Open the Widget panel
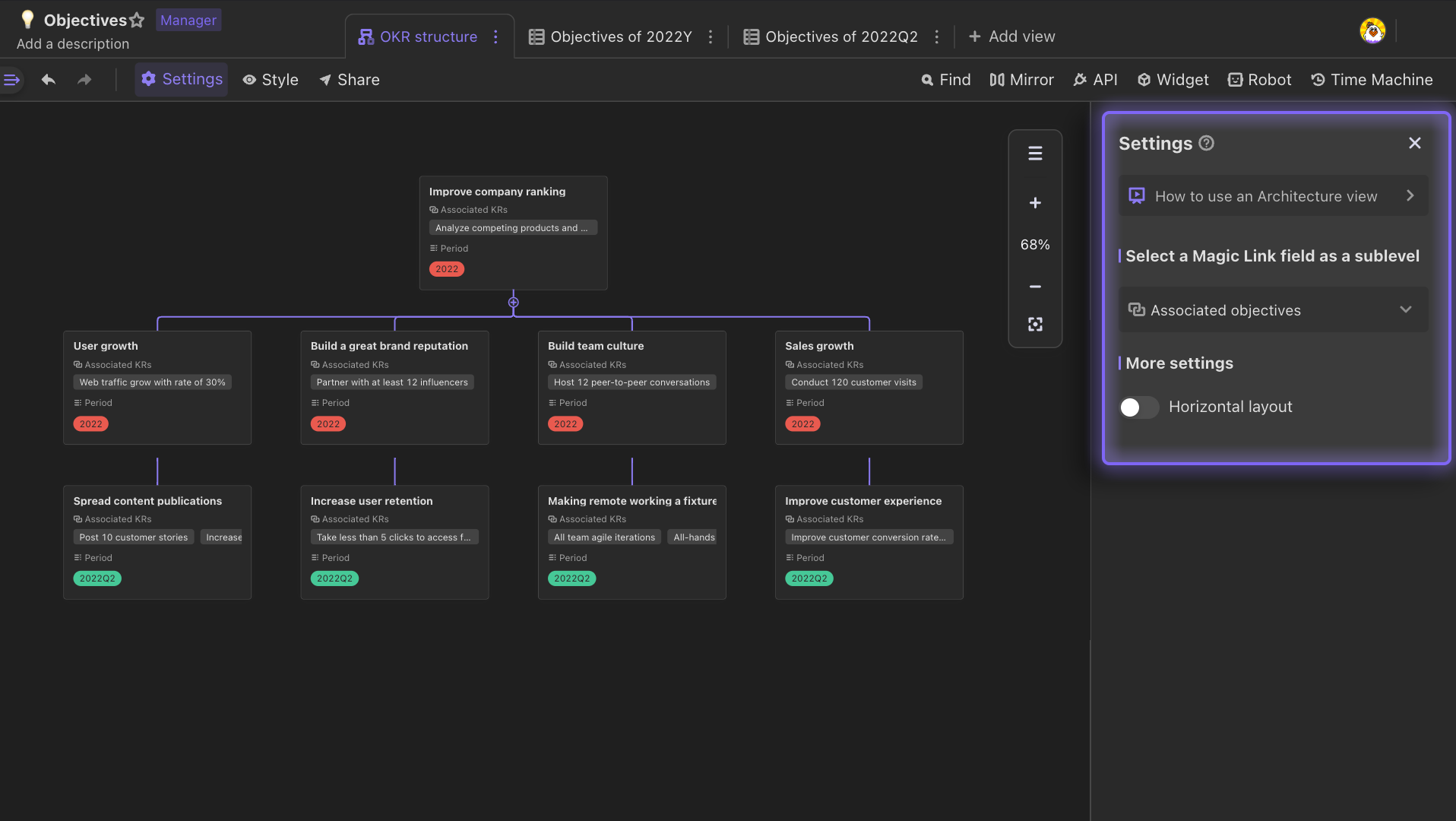The image size is (1456, 821). pos(1173,80)
